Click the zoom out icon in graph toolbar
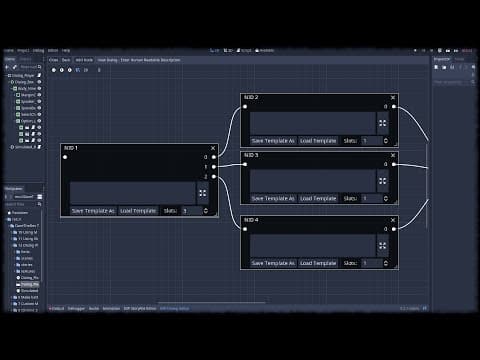 pyautogui.click(x=54, y=70)
